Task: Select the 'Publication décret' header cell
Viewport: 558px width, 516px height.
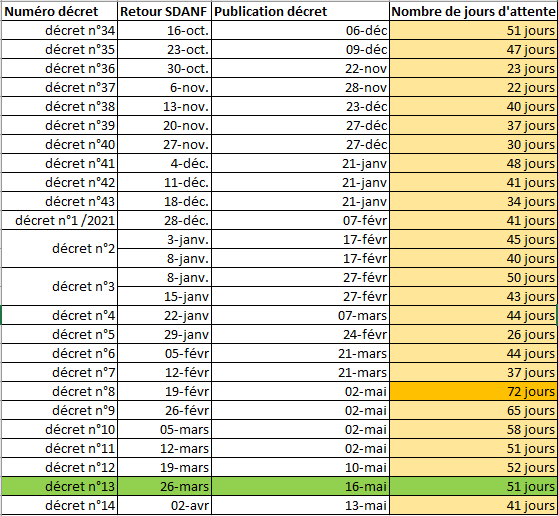Action: [300, 11]
